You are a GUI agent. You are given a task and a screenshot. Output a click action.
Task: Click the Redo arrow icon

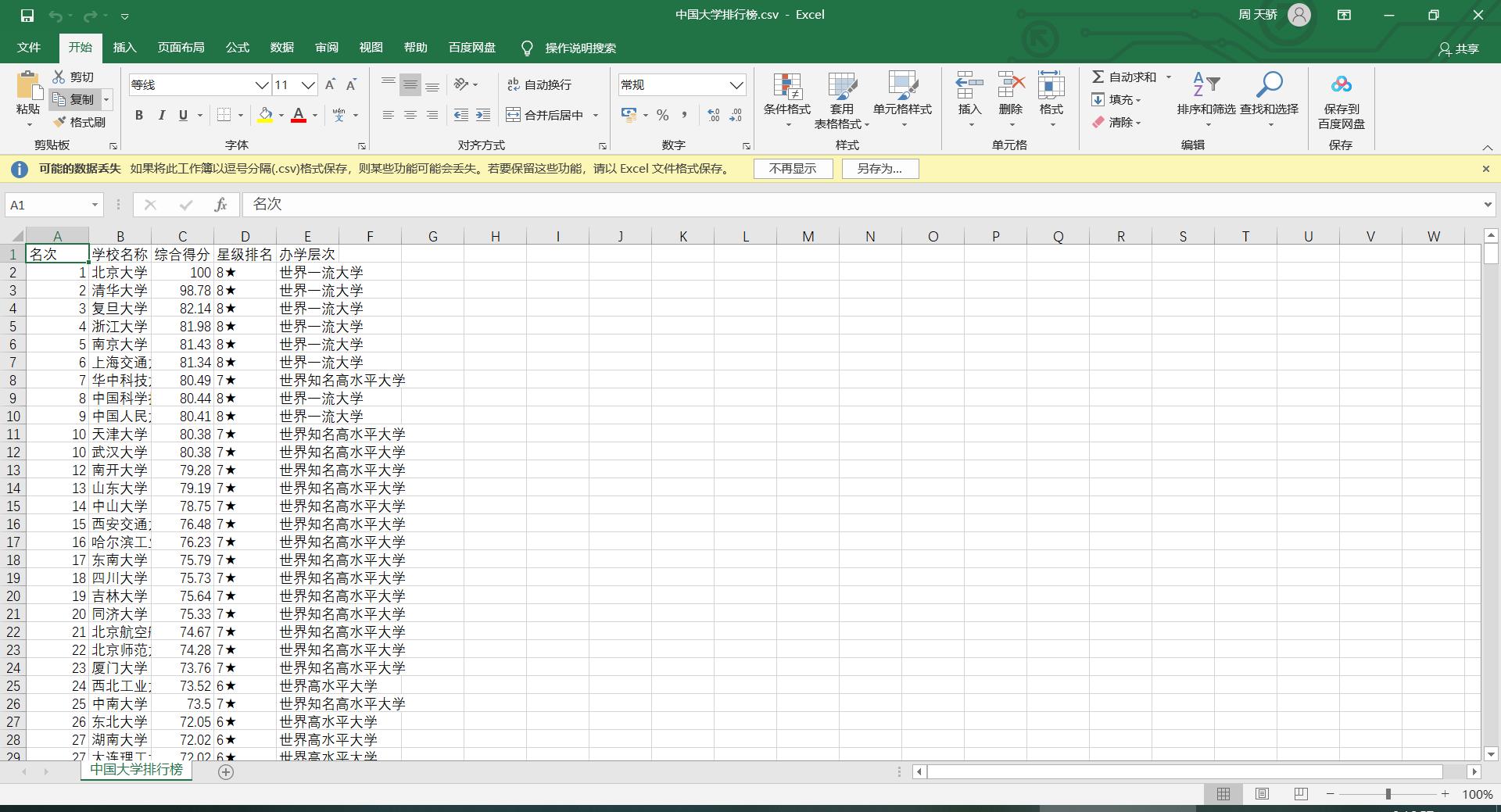pyautogui.click(x=91, y=15)
